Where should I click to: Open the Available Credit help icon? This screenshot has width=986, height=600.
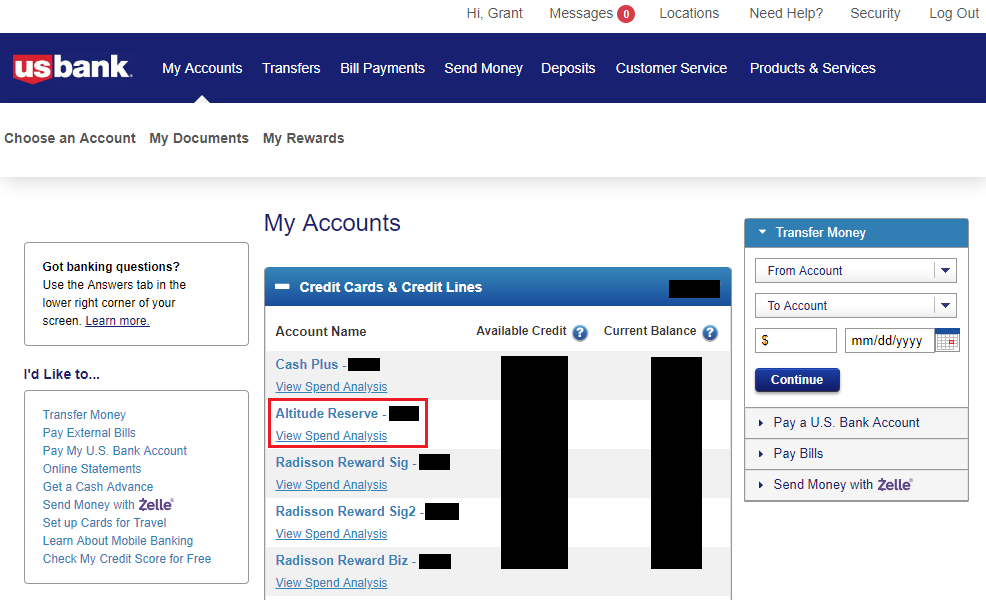pyautogui.click(x=580, y=333)
